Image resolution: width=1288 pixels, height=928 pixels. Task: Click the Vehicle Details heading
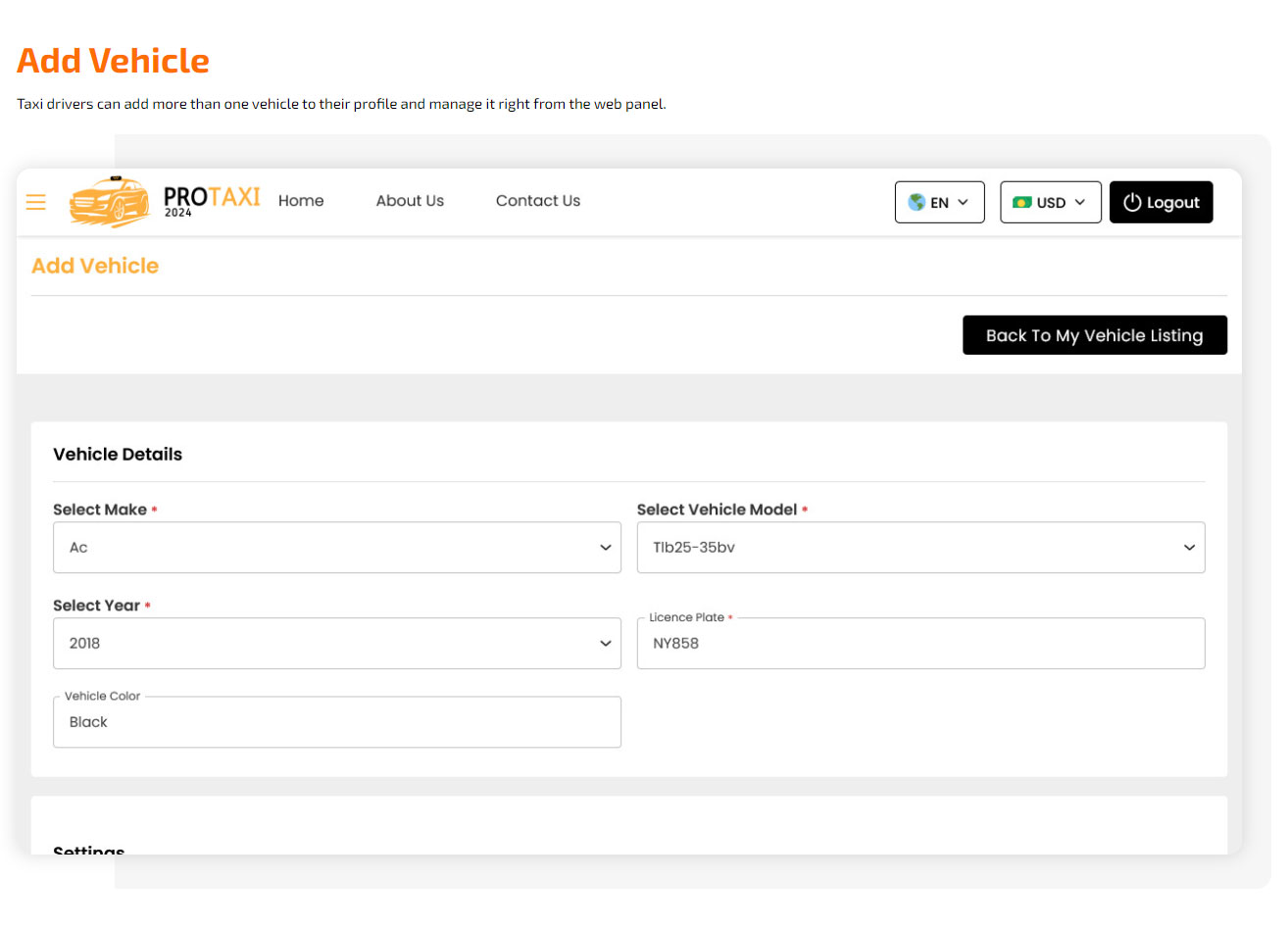(x=118, y=454)
